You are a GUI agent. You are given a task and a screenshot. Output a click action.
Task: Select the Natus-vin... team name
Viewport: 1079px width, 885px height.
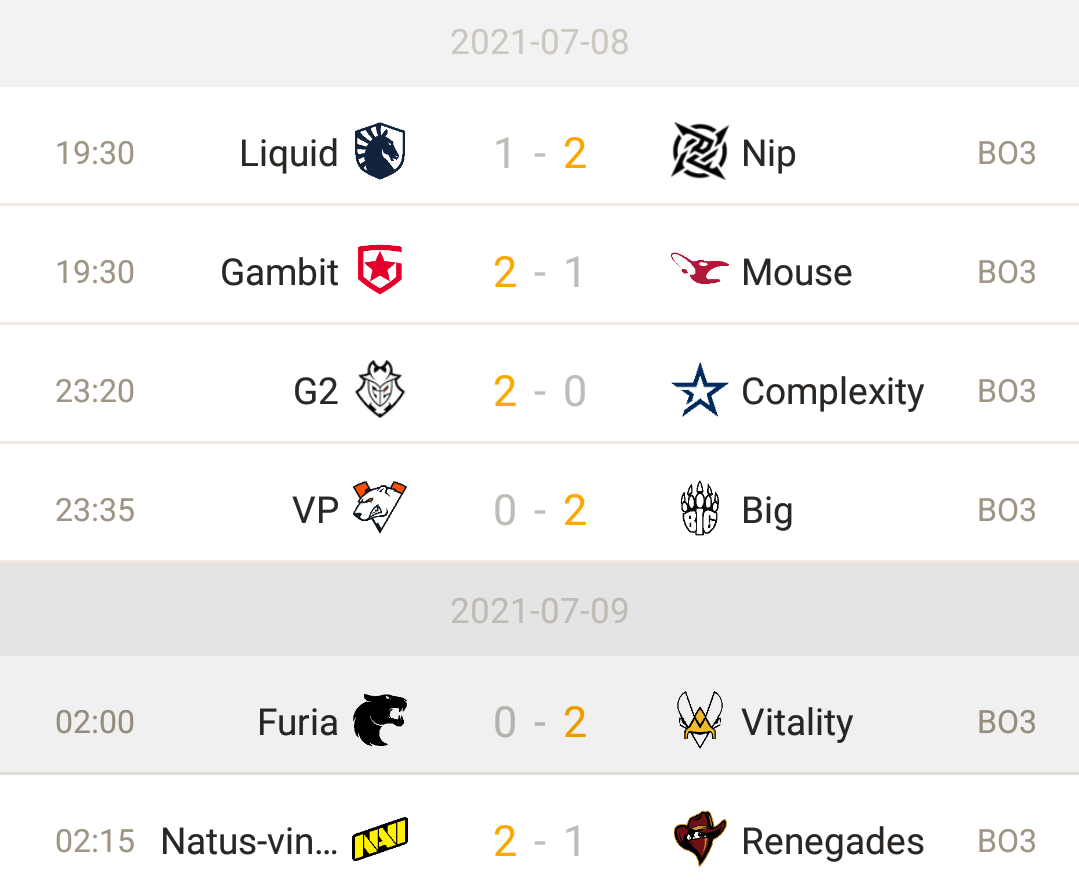pos(249,841)
